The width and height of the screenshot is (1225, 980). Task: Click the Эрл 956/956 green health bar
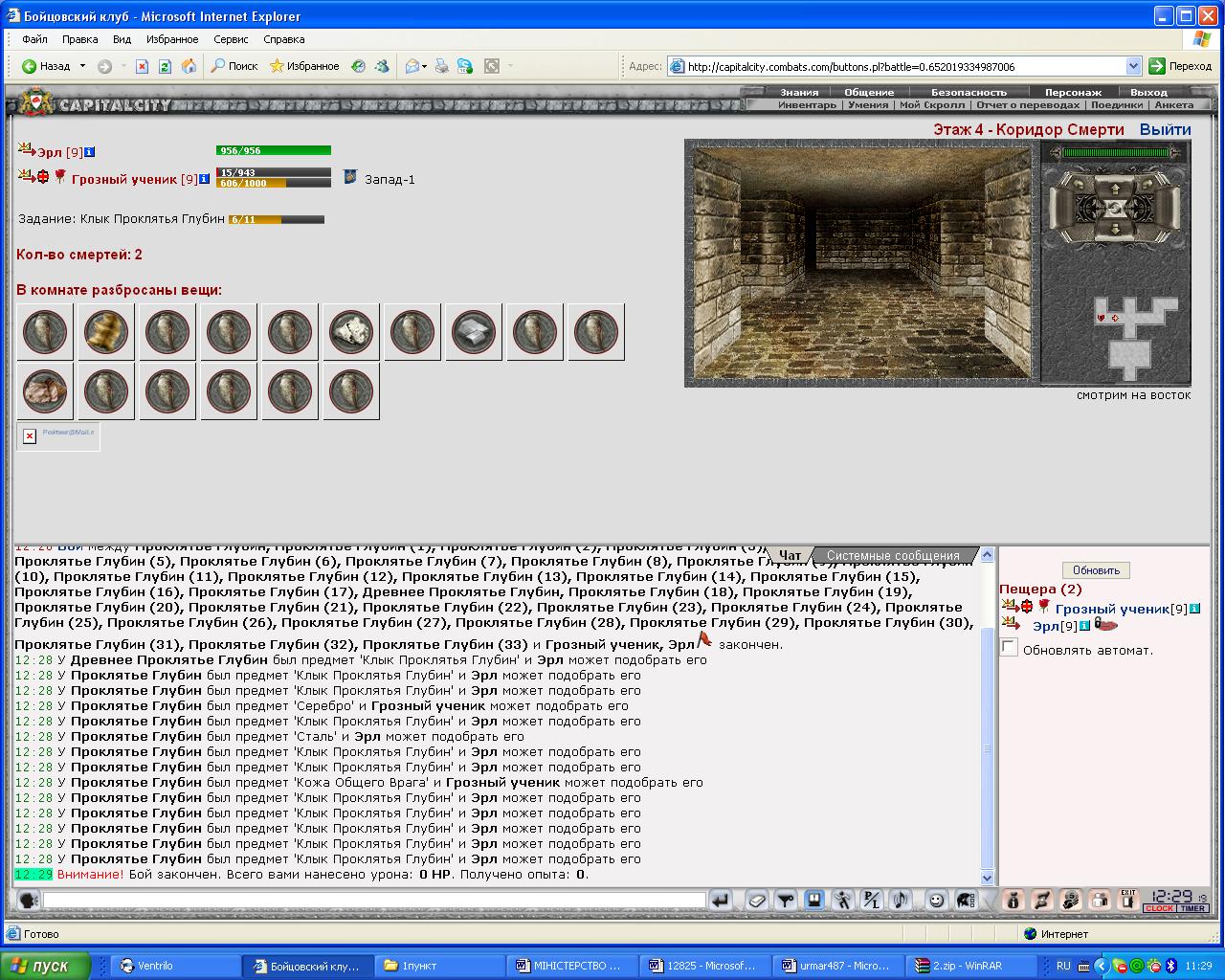274,150
